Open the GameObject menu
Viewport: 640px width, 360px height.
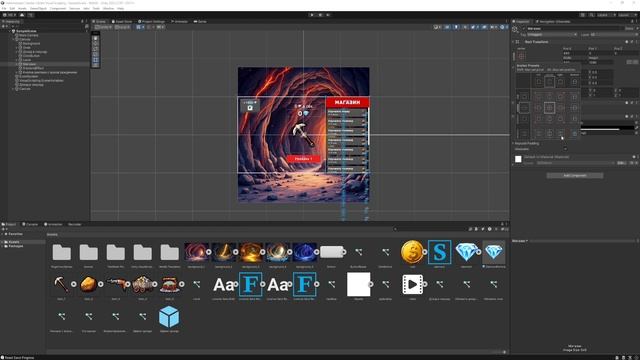(x=38, y=8)
